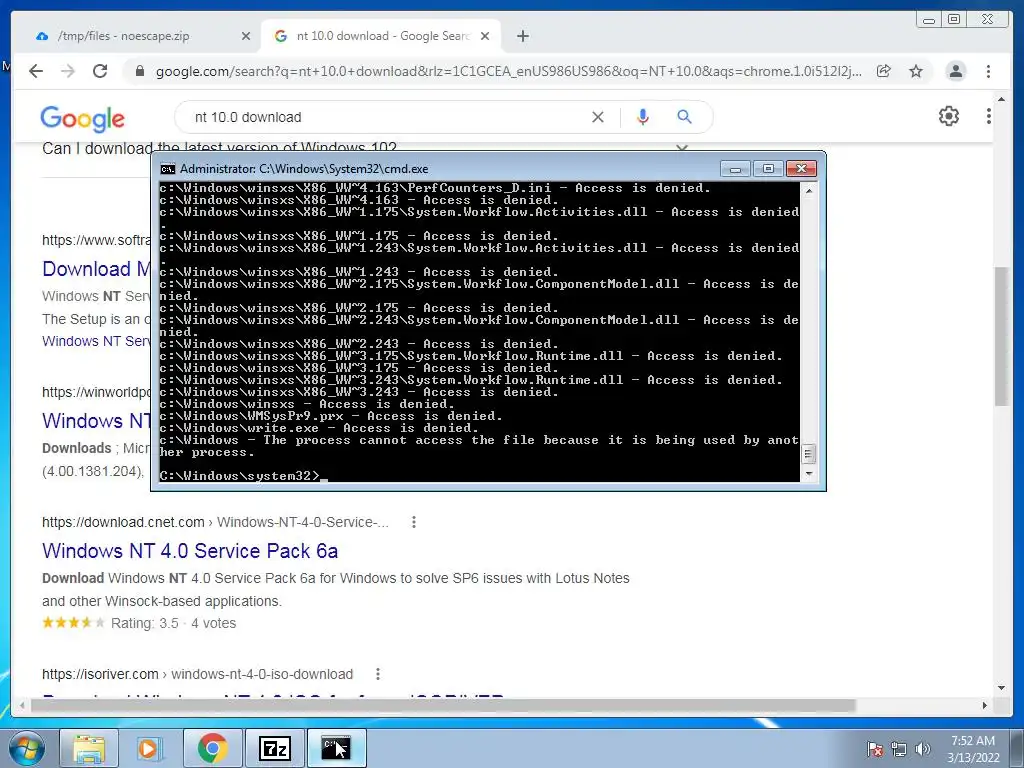Open Chrome three-dot menu
Image resolution: width=1024 pixels, height=768 pixels.
[989, 71]
